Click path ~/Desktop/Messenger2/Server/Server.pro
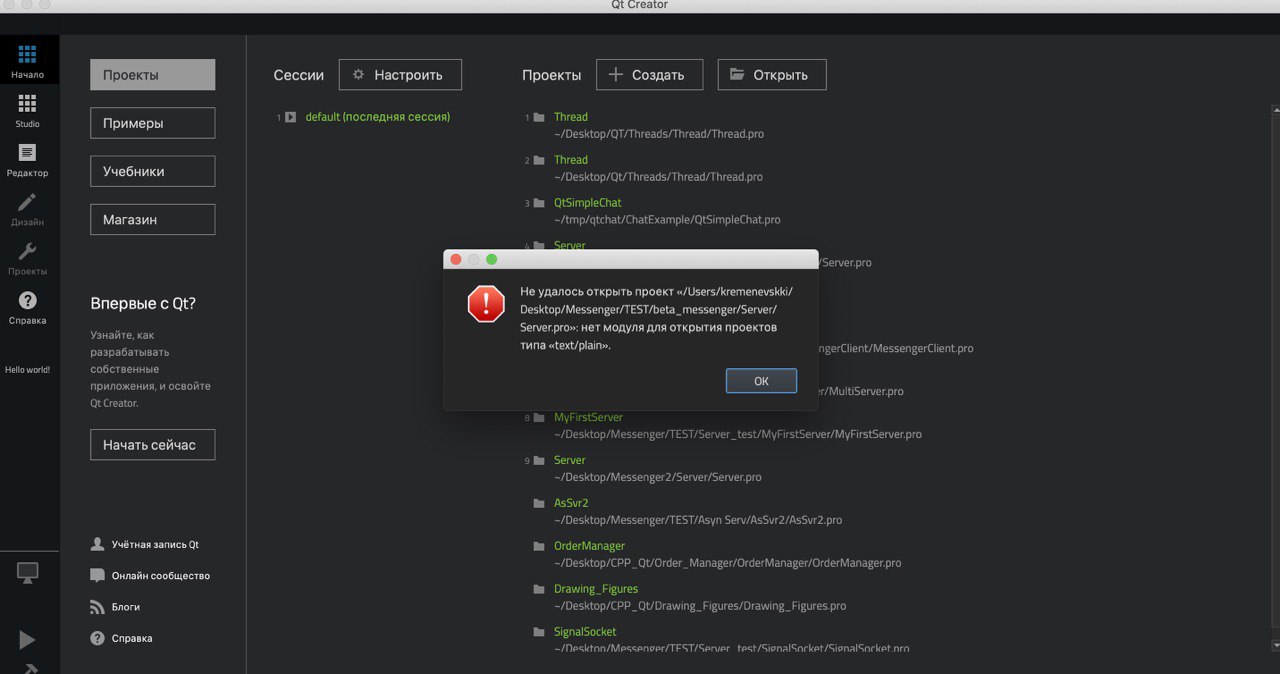The height and width of the screenshot is (674, 1280). pos(658,477)
